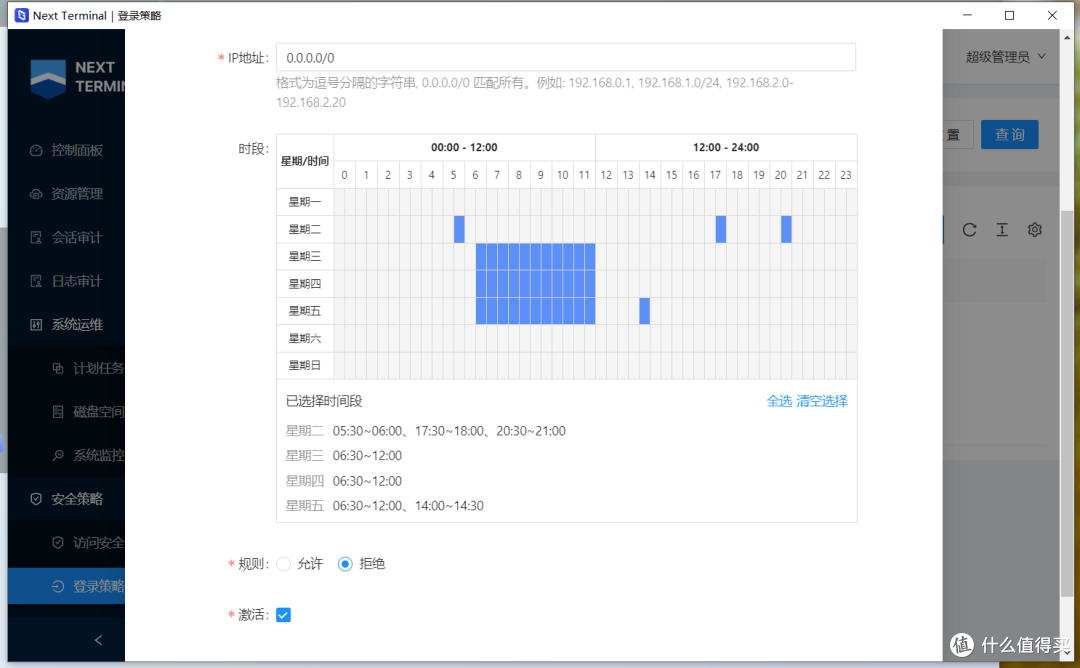Open 系统监控 submenu icon
This screenshot has height=668, width=1080.
click(x=59, y=455)
